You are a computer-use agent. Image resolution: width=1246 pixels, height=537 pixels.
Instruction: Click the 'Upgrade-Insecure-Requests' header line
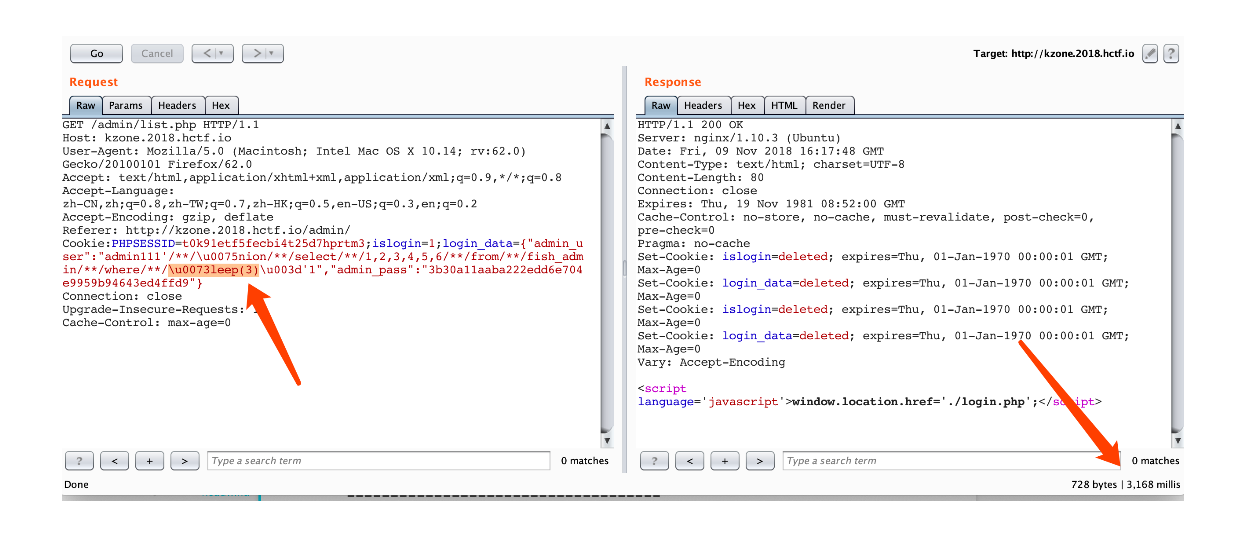160,309
